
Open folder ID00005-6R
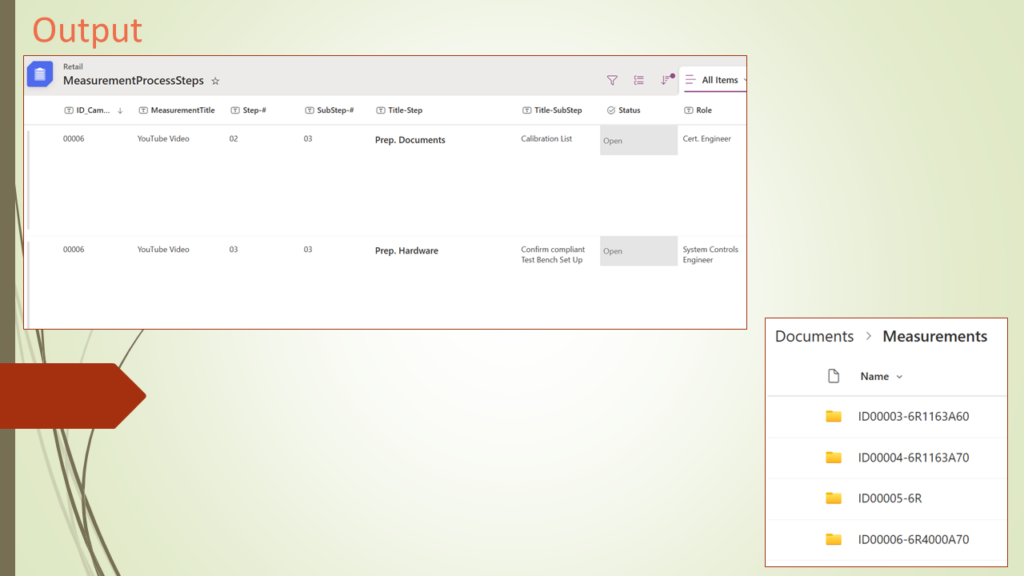point(889,498)
